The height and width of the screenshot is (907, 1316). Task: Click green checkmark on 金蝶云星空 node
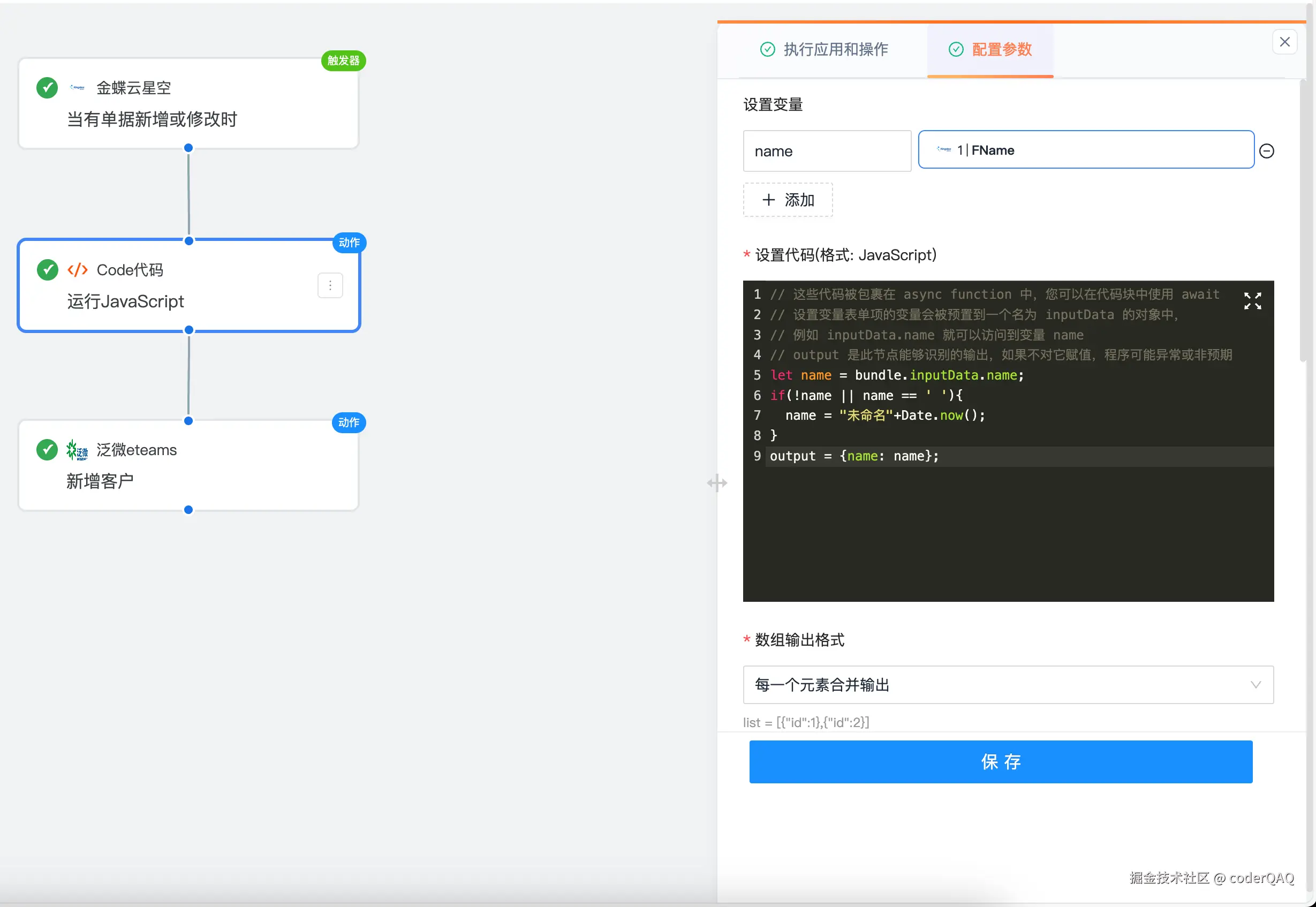[47, 87]
